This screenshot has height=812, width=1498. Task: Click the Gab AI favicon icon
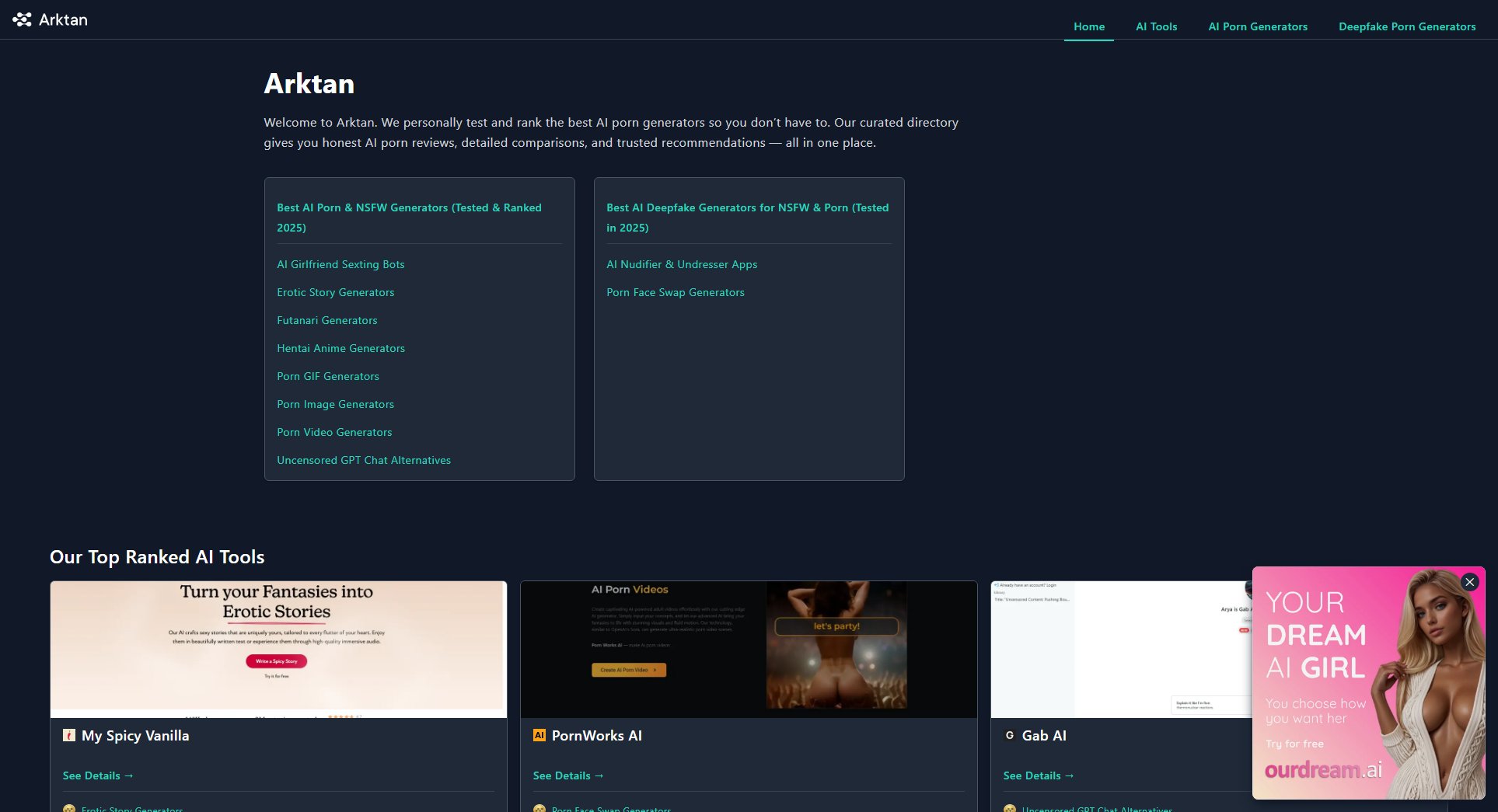coord(1010,735)
